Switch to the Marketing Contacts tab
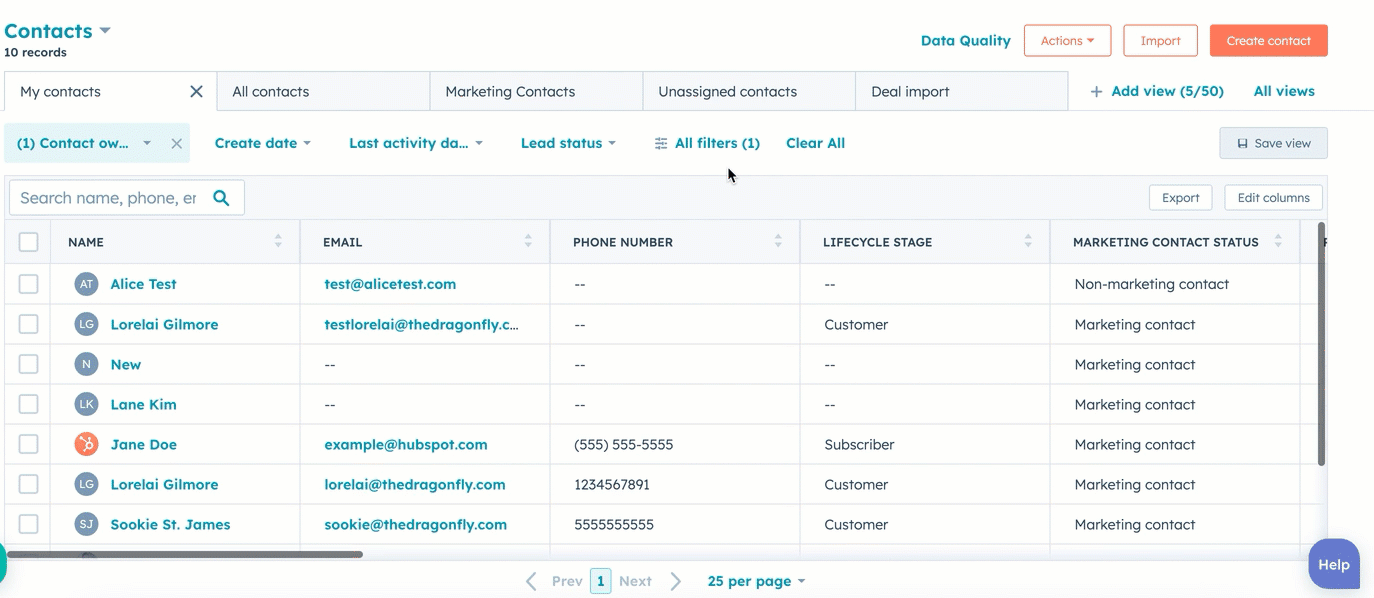 coord(510,92)
